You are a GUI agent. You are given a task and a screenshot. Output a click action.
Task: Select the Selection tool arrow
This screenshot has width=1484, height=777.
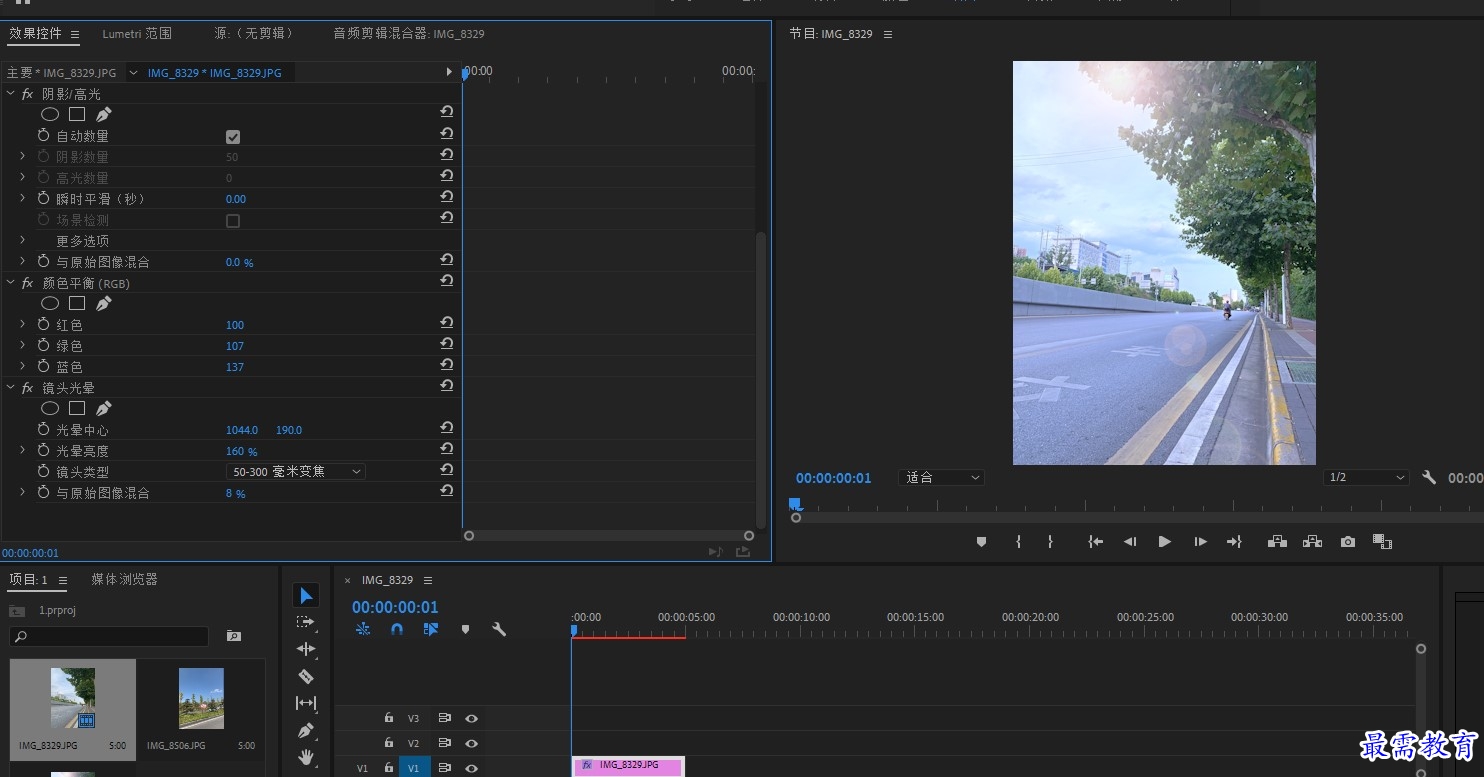(306, 596)
